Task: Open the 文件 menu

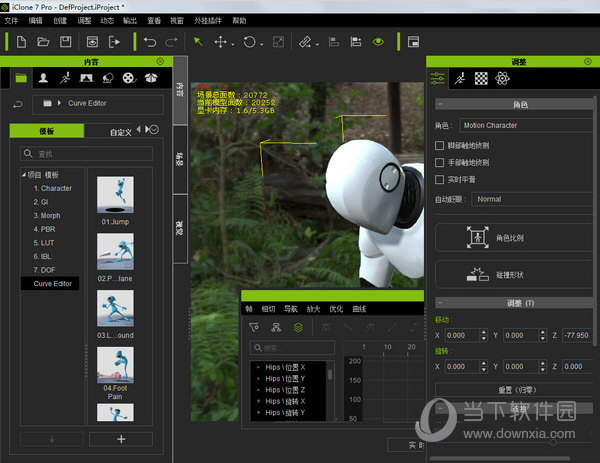Action: [11, 20]
